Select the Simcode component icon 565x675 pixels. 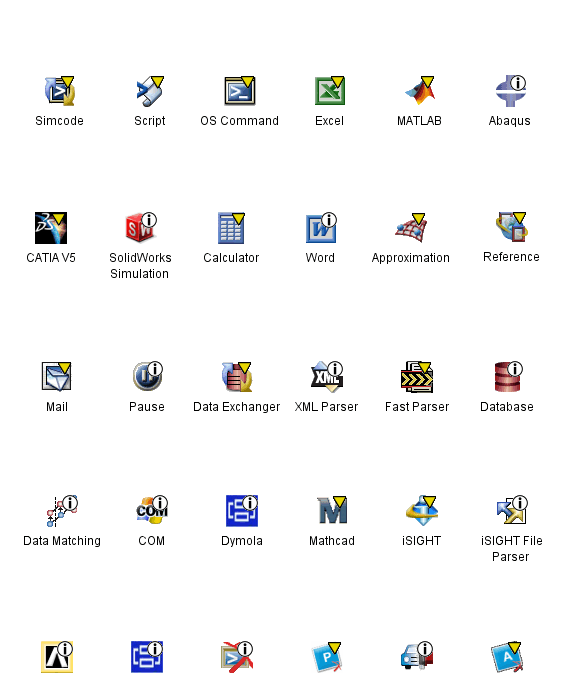point(59,91)
